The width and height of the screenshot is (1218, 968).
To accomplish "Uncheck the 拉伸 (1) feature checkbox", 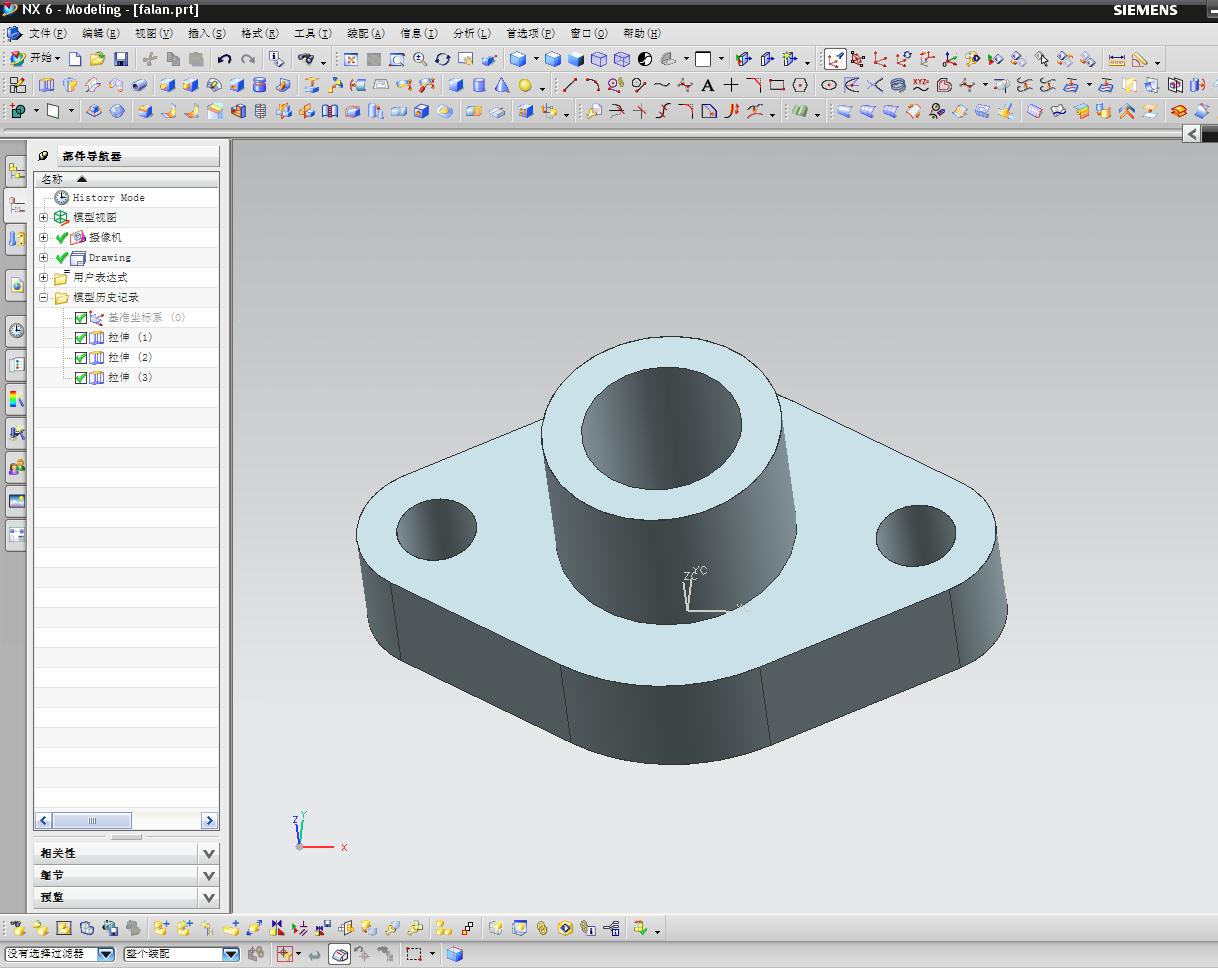I will coord(81,338).
